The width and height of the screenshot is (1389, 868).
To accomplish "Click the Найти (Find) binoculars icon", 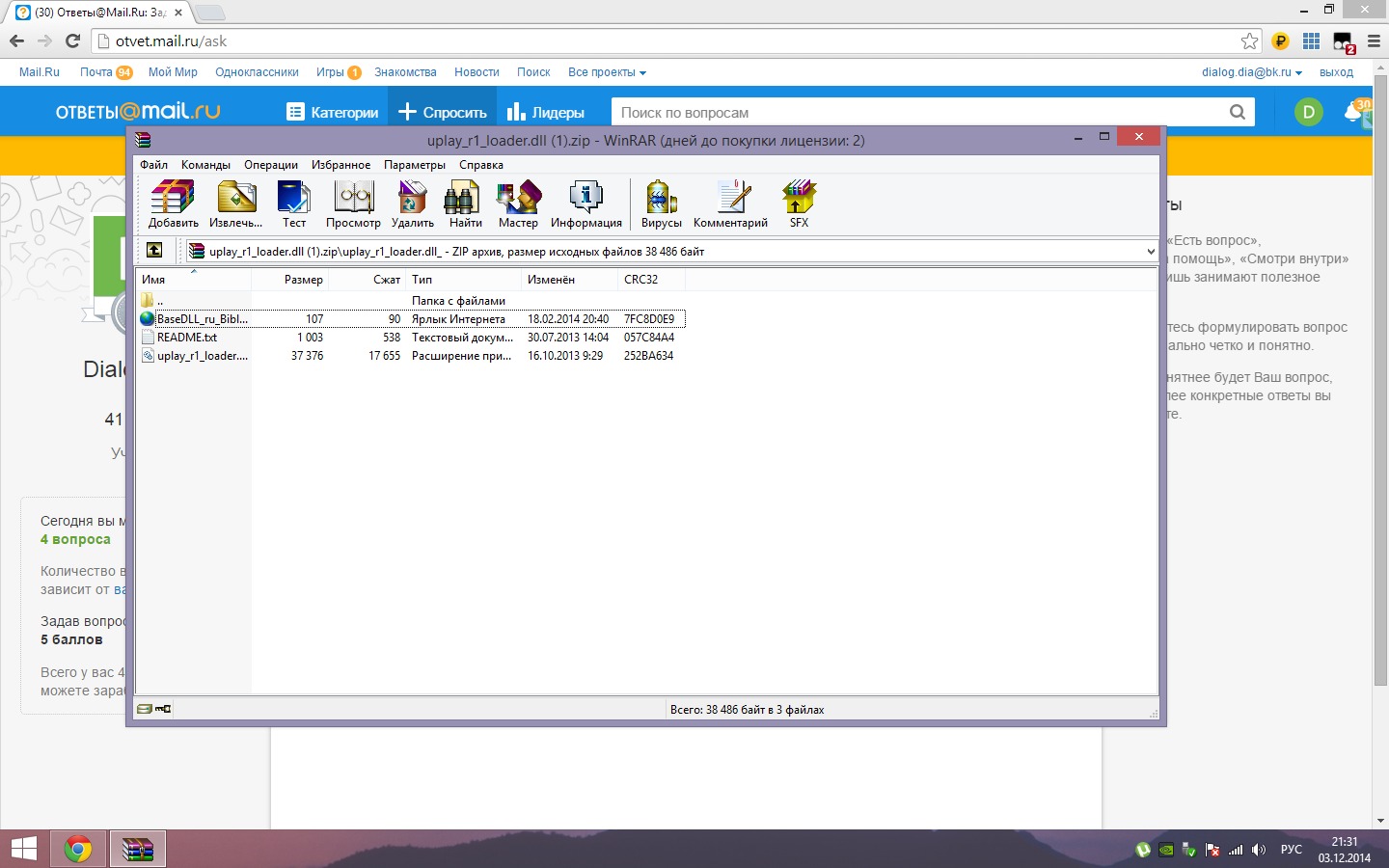I will pos(465,203).
